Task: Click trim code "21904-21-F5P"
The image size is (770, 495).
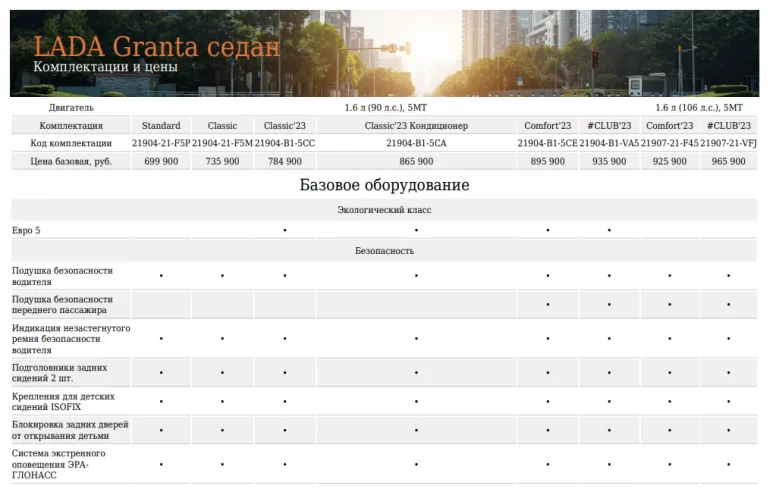Action: [161, 143]
